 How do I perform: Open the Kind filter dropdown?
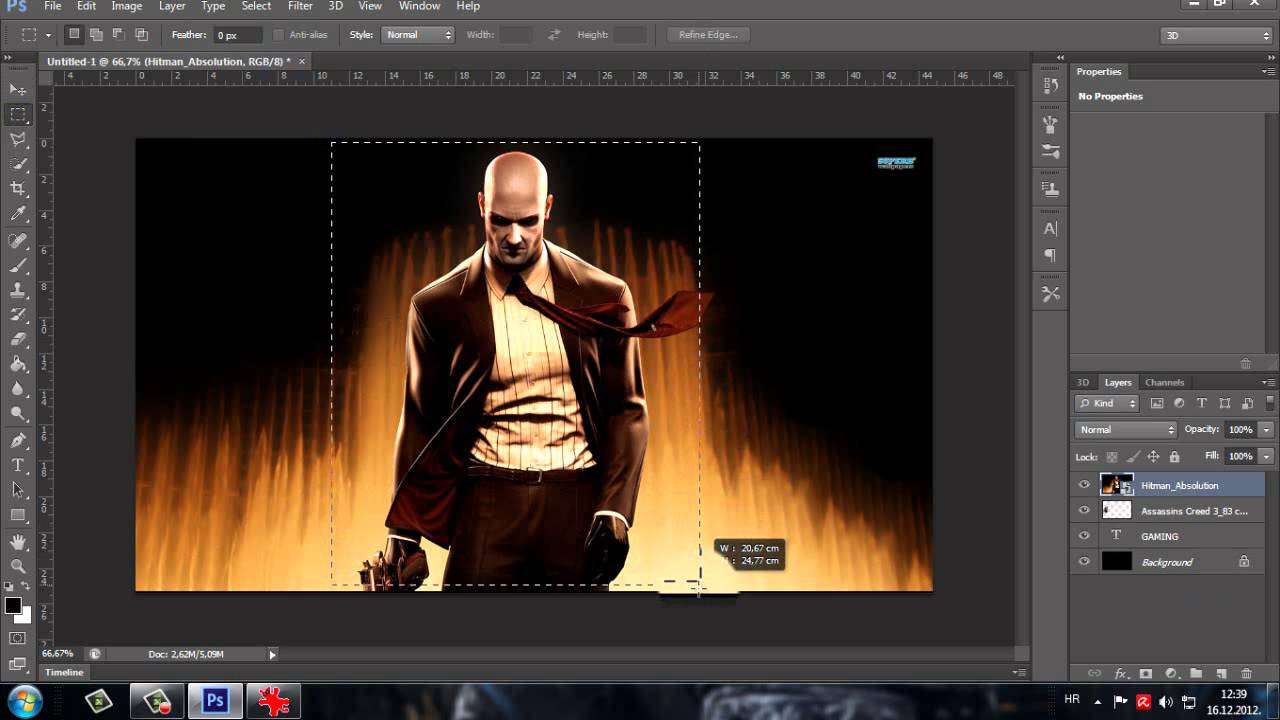[1107, 403]
